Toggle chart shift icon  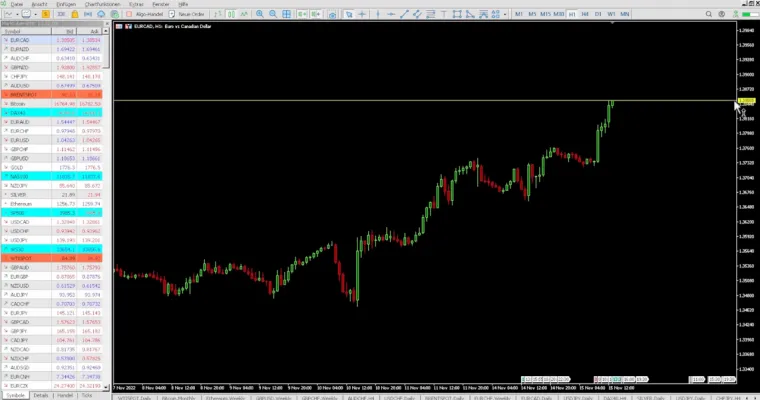pos(316,14)
